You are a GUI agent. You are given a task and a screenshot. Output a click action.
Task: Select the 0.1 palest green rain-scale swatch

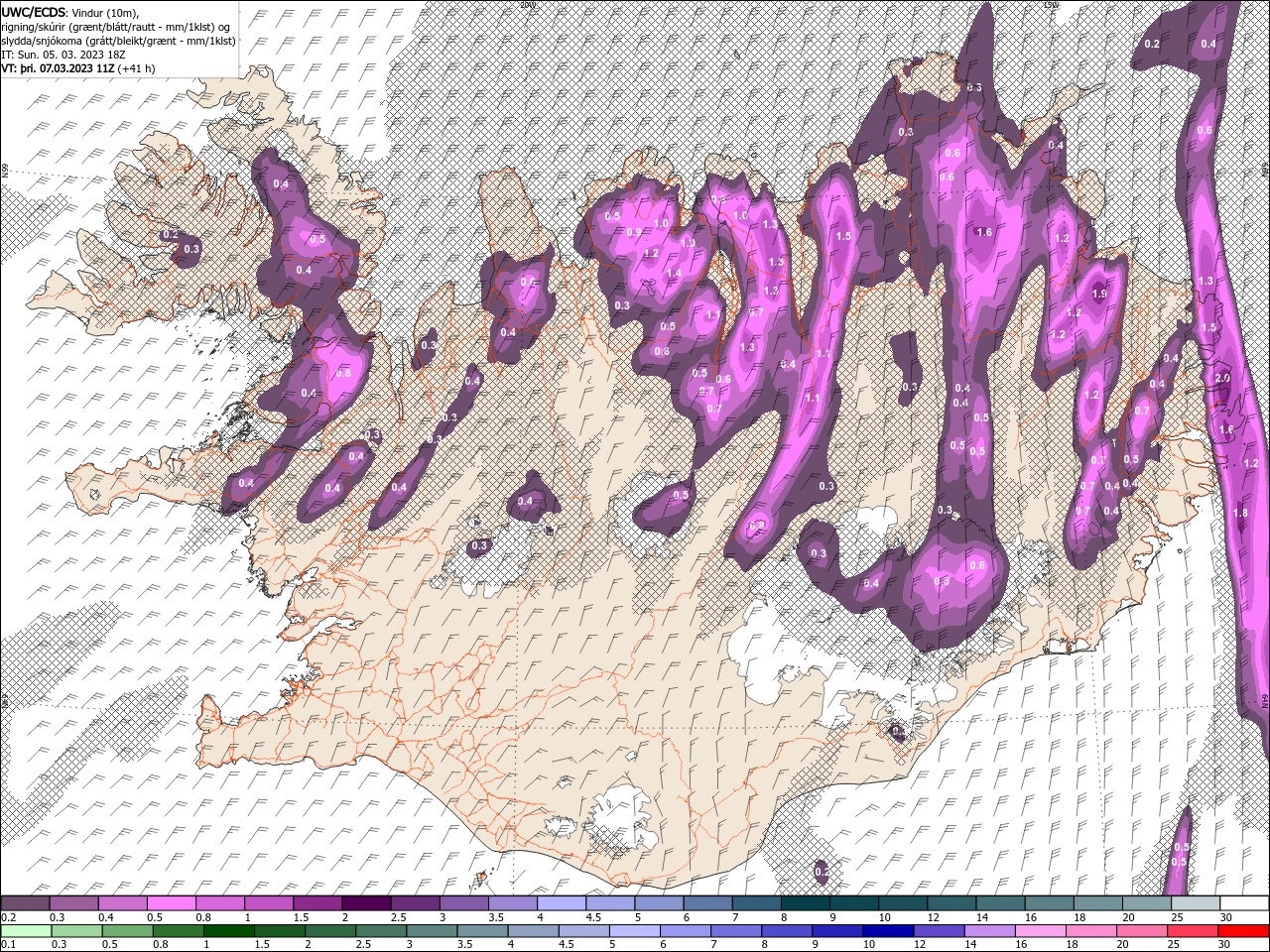[x=26, y=931]
